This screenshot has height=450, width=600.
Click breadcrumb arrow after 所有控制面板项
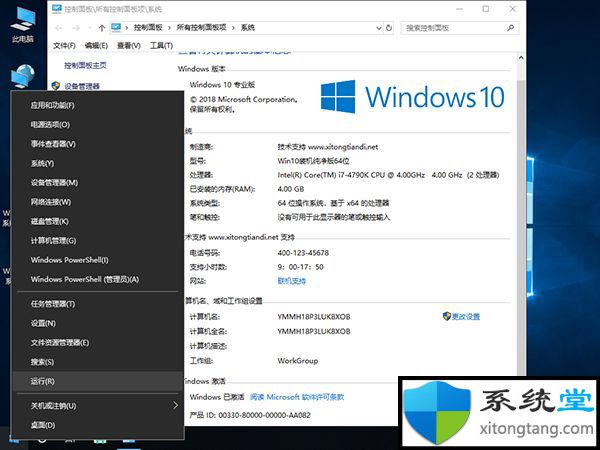233,28
